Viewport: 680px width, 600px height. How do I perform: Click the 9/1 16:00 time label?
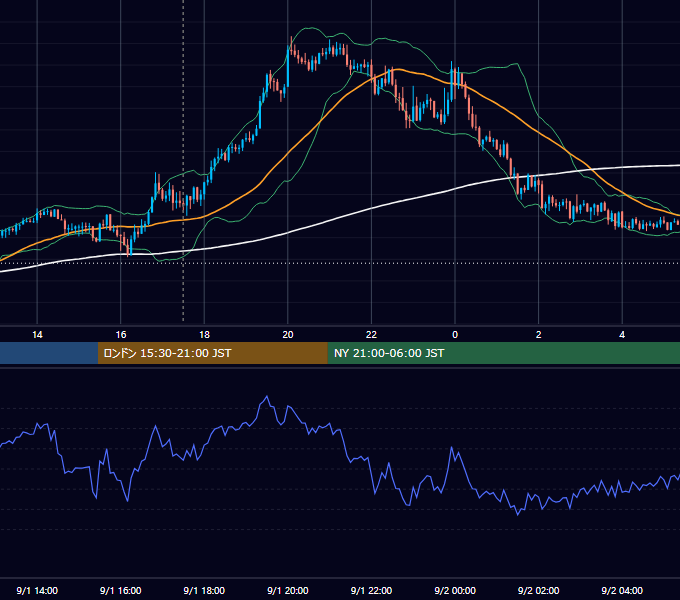click(x=121, y=590)
